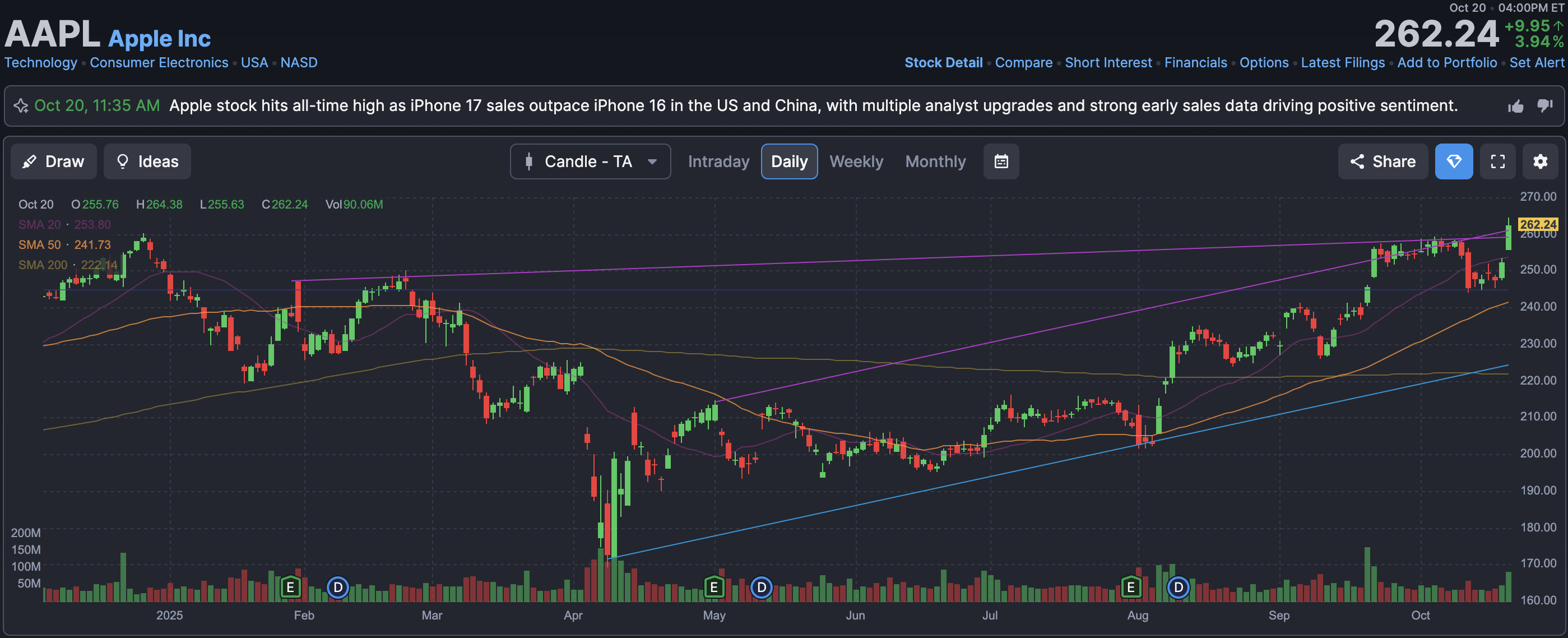Click the Share button
Screen dimensions: 1568x638
[x=1383, y=161]
